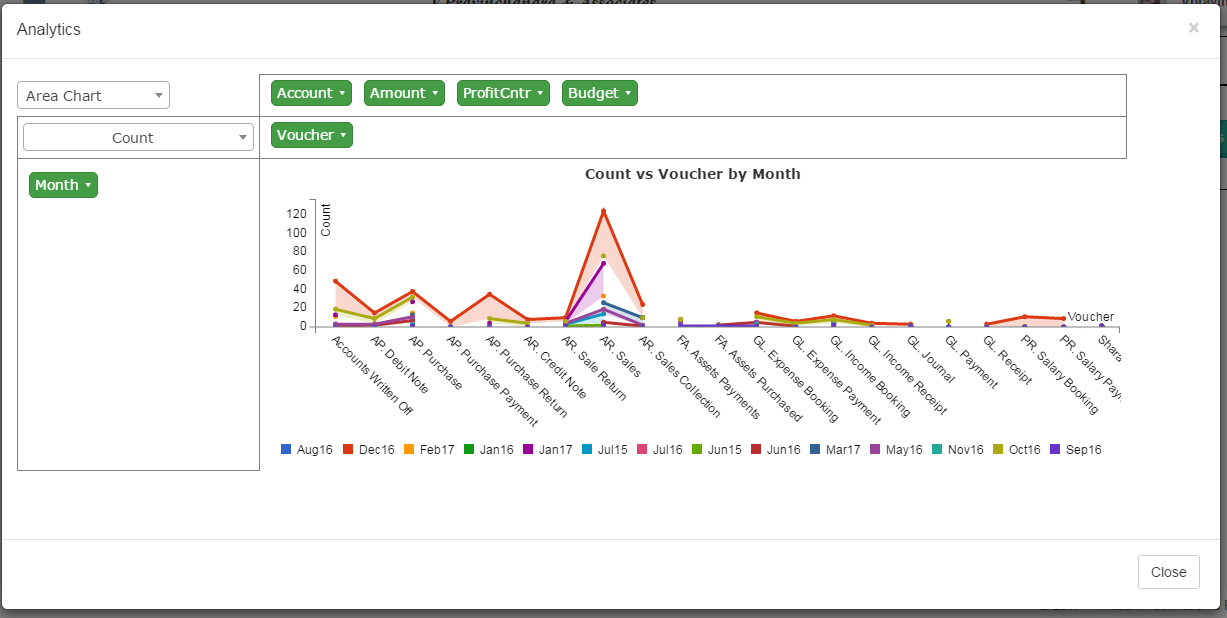Open the Budget attribute filter
Screen dimensions: 1227x618
click(599, 93)
